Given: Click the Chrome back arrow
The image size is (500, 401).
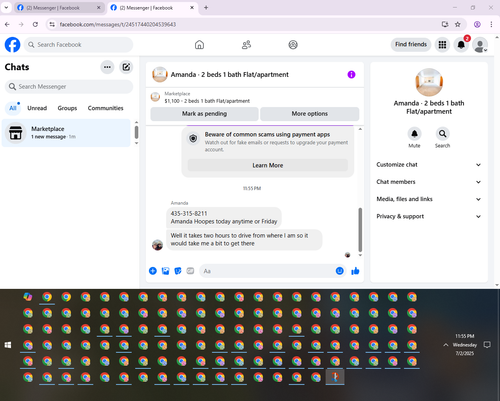Looking at the screenshot, I should pos(7,24).
